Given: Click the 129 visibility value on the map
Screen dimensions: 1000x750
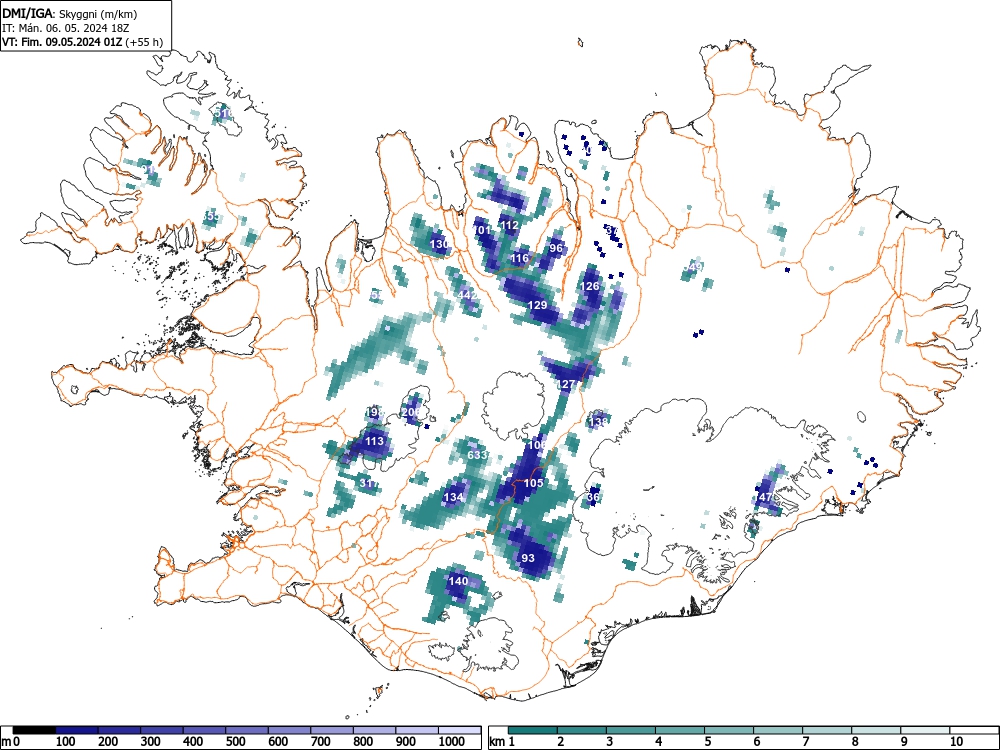Looking at the screenshot, I should [x=538, y=305].
